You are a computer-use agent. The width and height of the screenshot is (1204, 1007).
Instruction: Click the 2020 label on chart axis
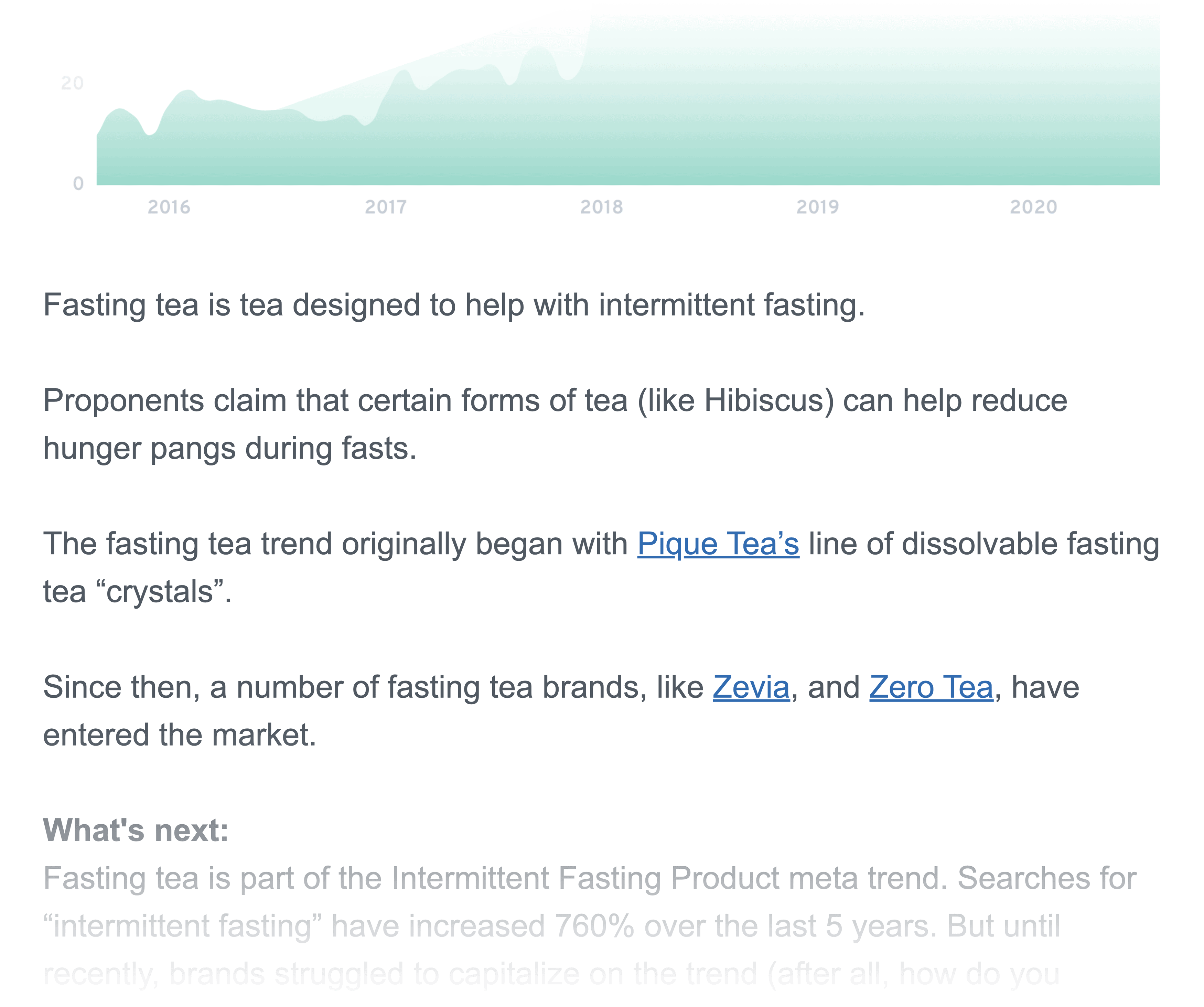click(x=1033, y=207)
